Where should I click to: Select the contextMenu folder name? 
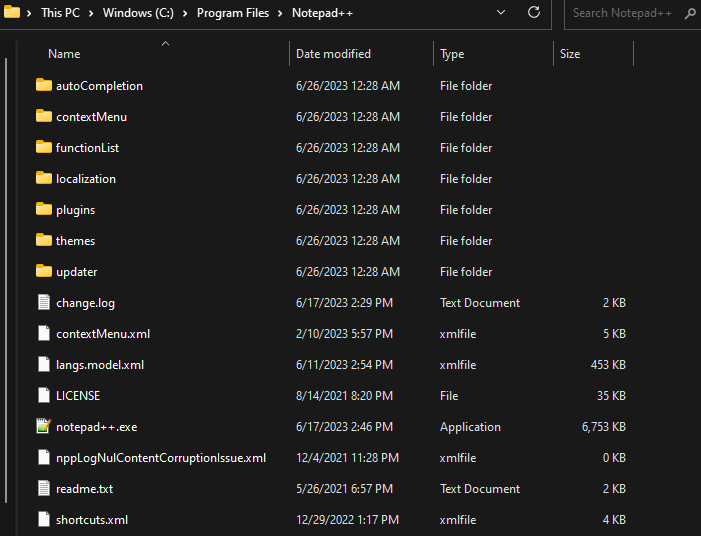[x=92, y=117]
